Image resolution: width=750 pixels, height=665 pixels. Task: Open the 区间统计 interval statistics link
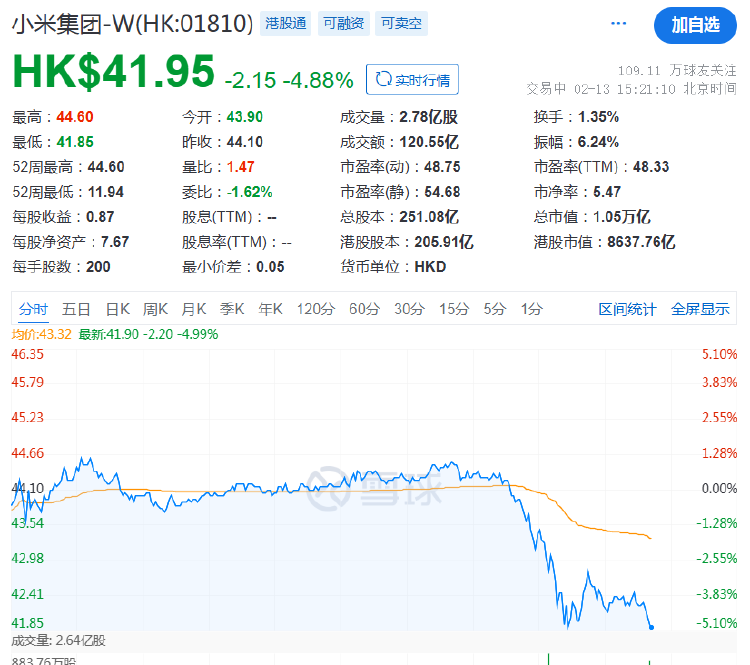click(628, 310)
